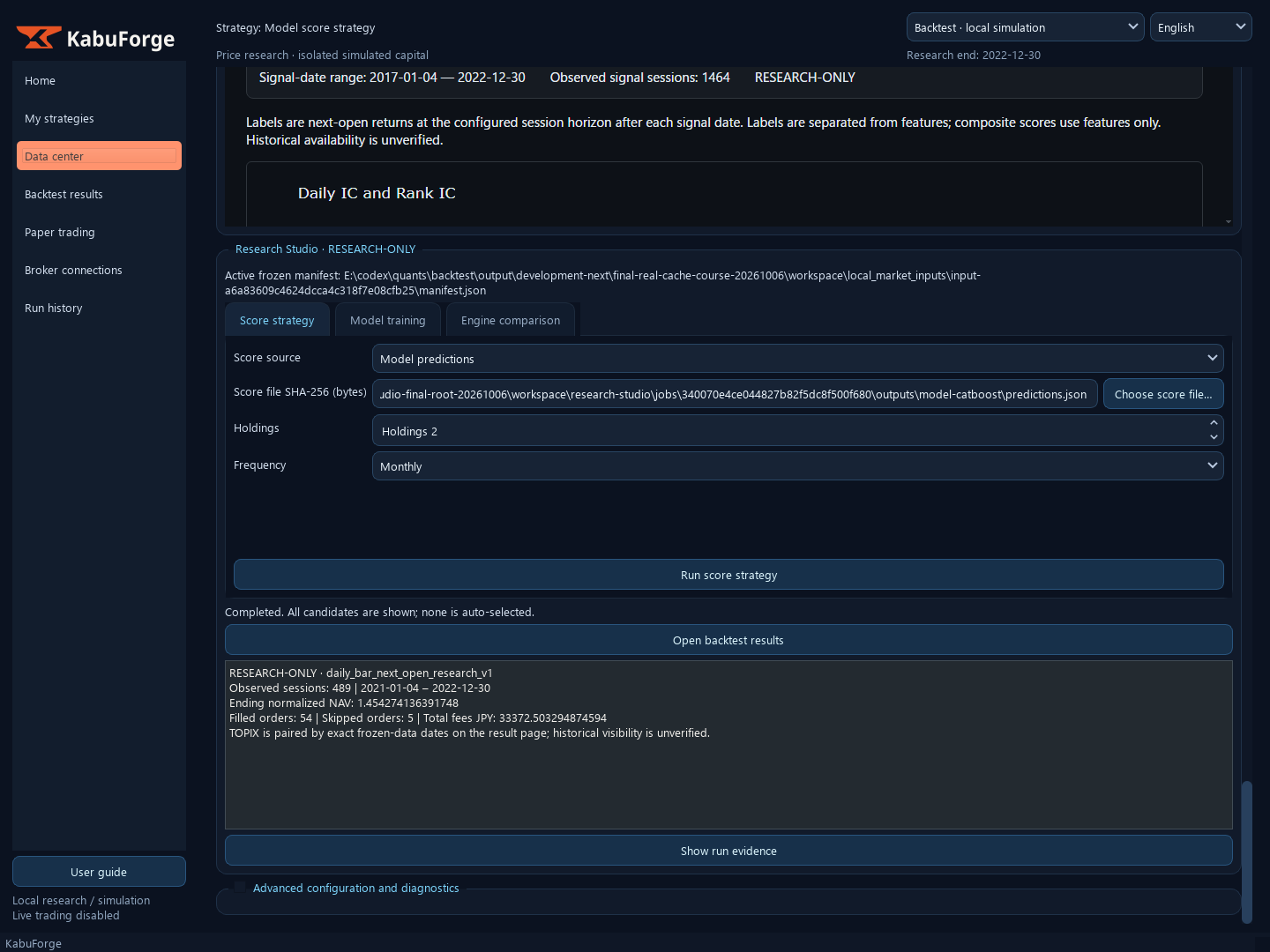
Task: Click the KabuForge logo icon
Action: pos(39,38)
